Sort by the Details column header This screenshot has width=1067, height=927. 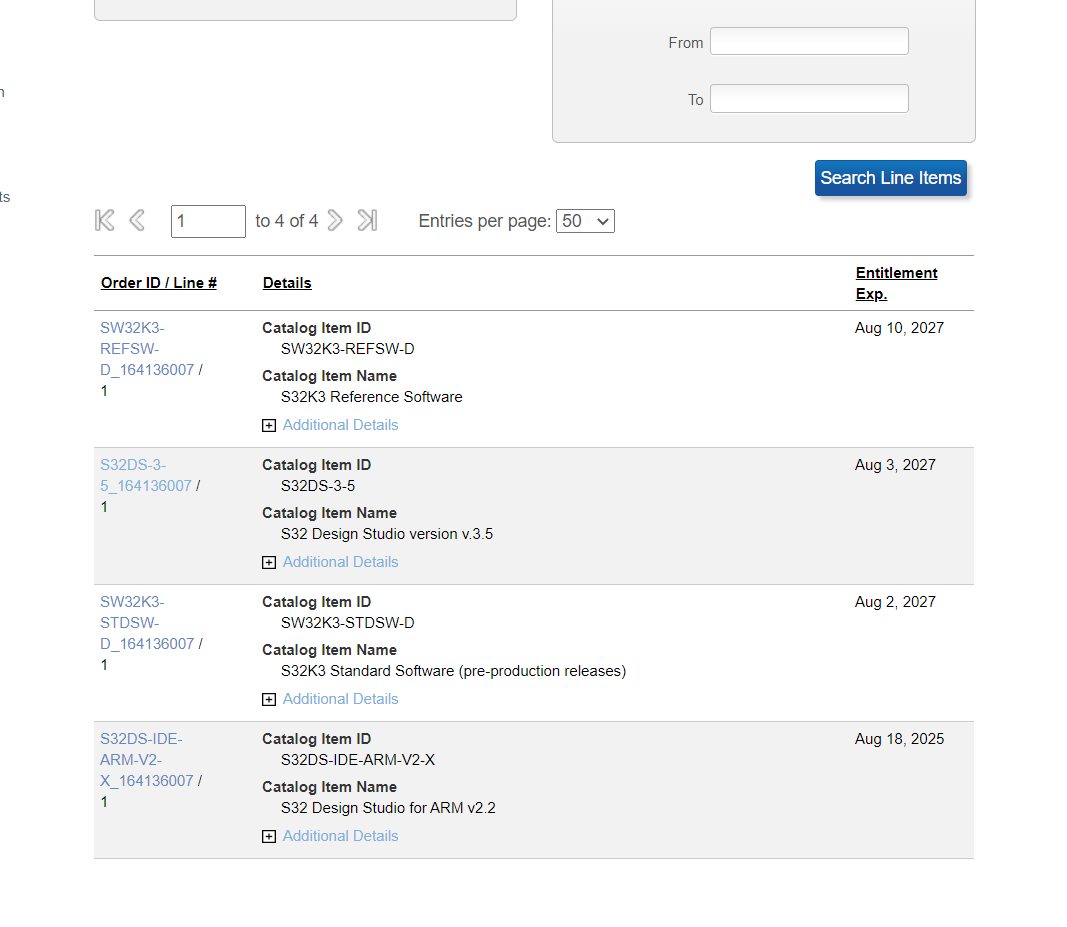(287, 283)
